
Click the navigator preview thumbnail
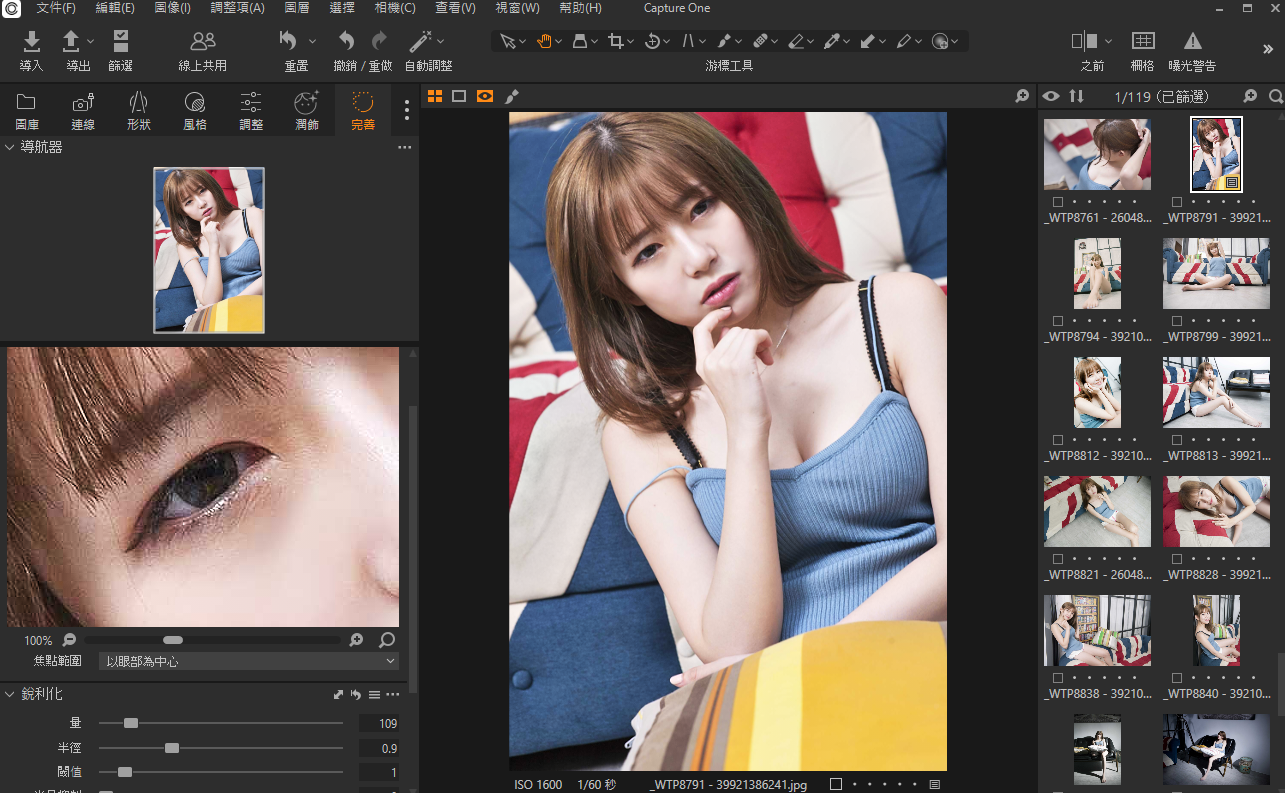[209, 250]
